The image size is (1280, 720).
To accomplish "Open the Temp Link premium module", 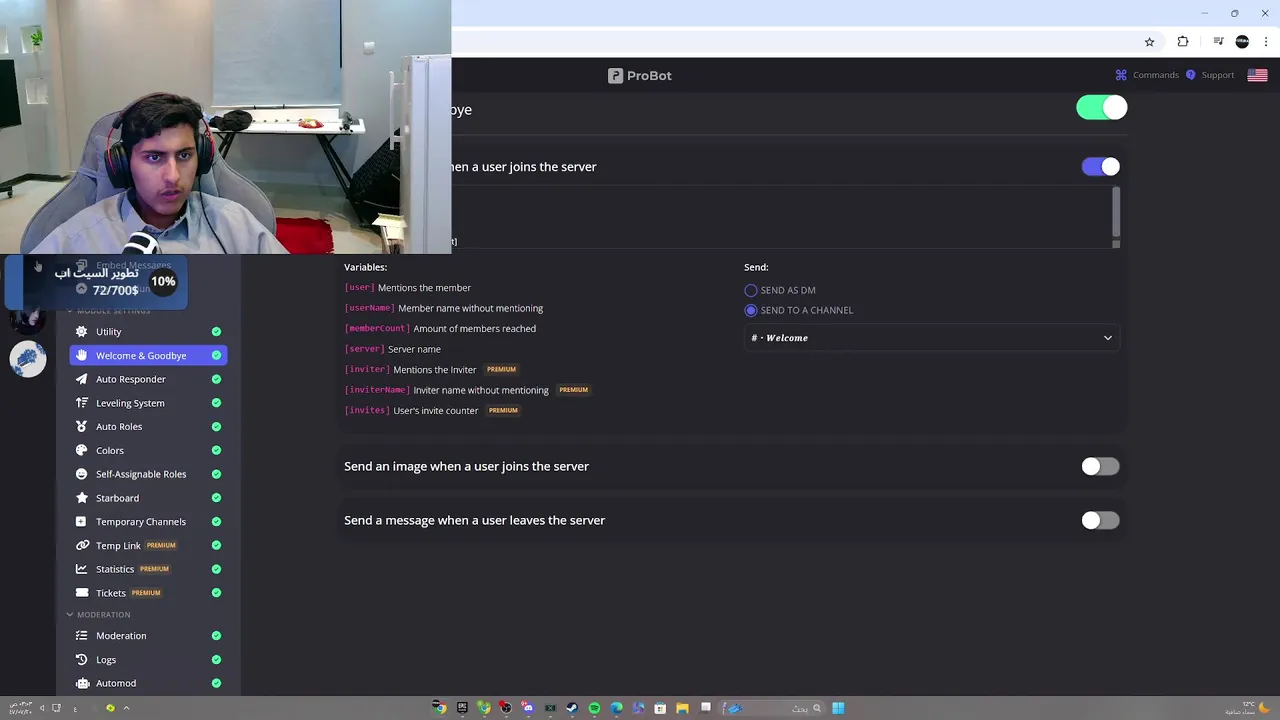I will [x=148, y=546].
